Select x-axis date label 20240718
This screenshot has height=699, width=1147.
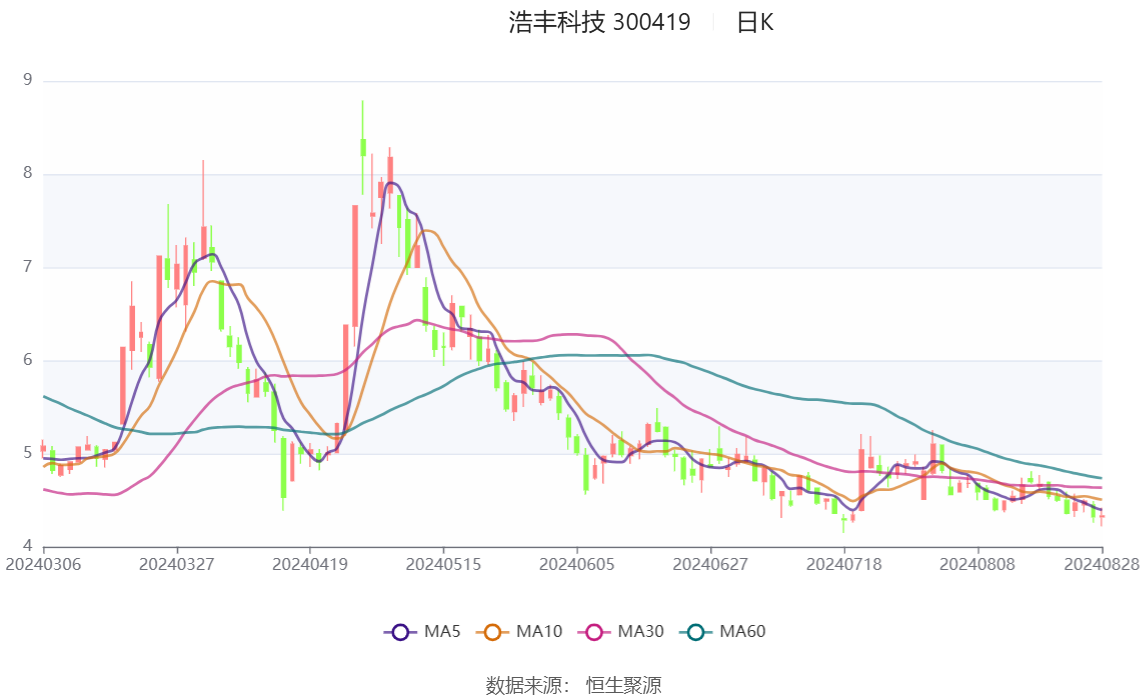click(844, 564)
